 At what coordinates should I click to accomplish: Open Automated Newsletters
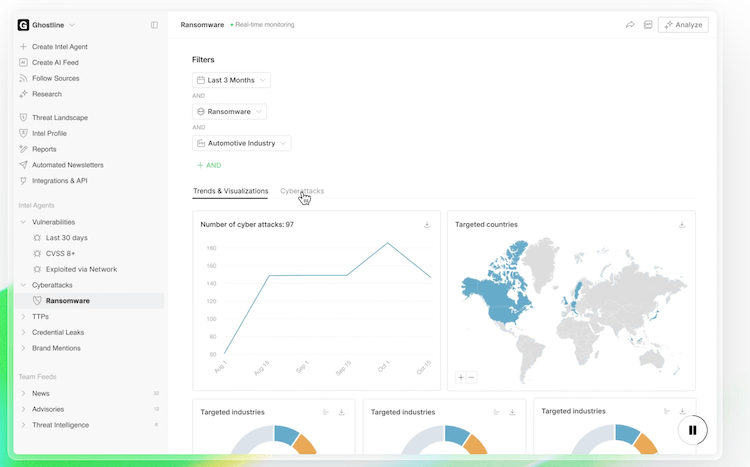pyautogui.click(x=67, y=165)
